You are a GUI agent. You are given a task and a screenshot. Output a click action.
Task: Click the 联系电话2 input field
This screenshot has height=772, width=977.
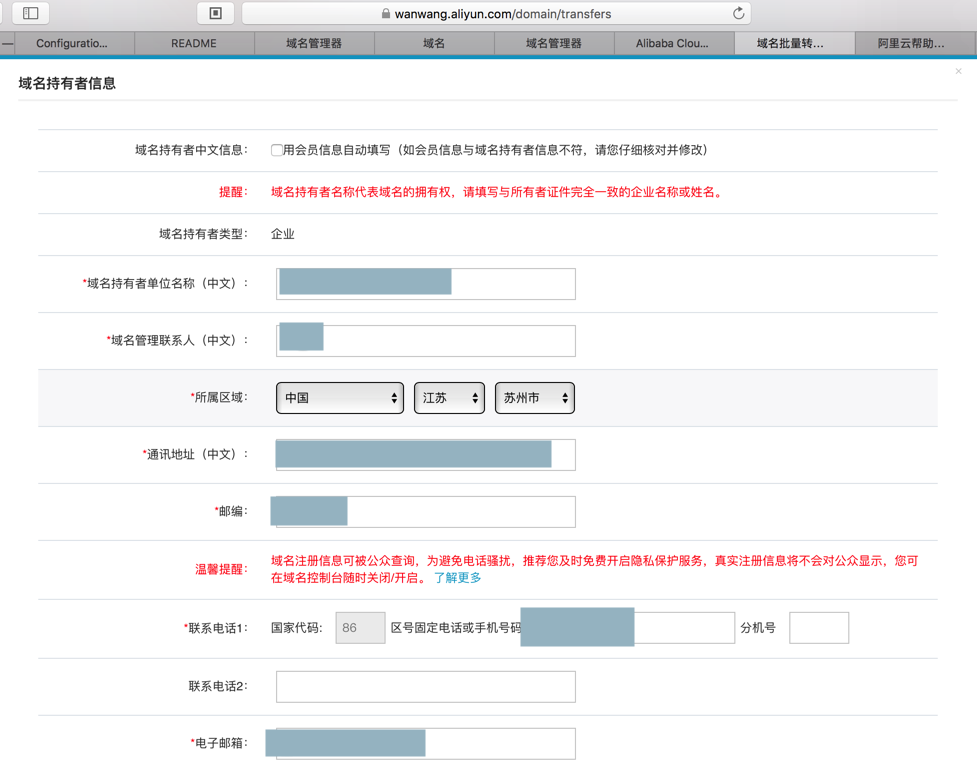pyautogui.click(x=426, y=687)
